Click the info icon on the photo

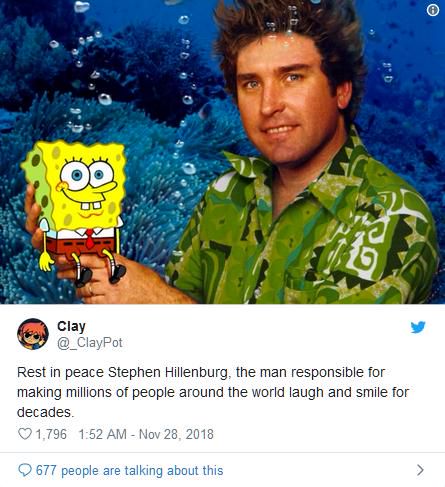433,10
